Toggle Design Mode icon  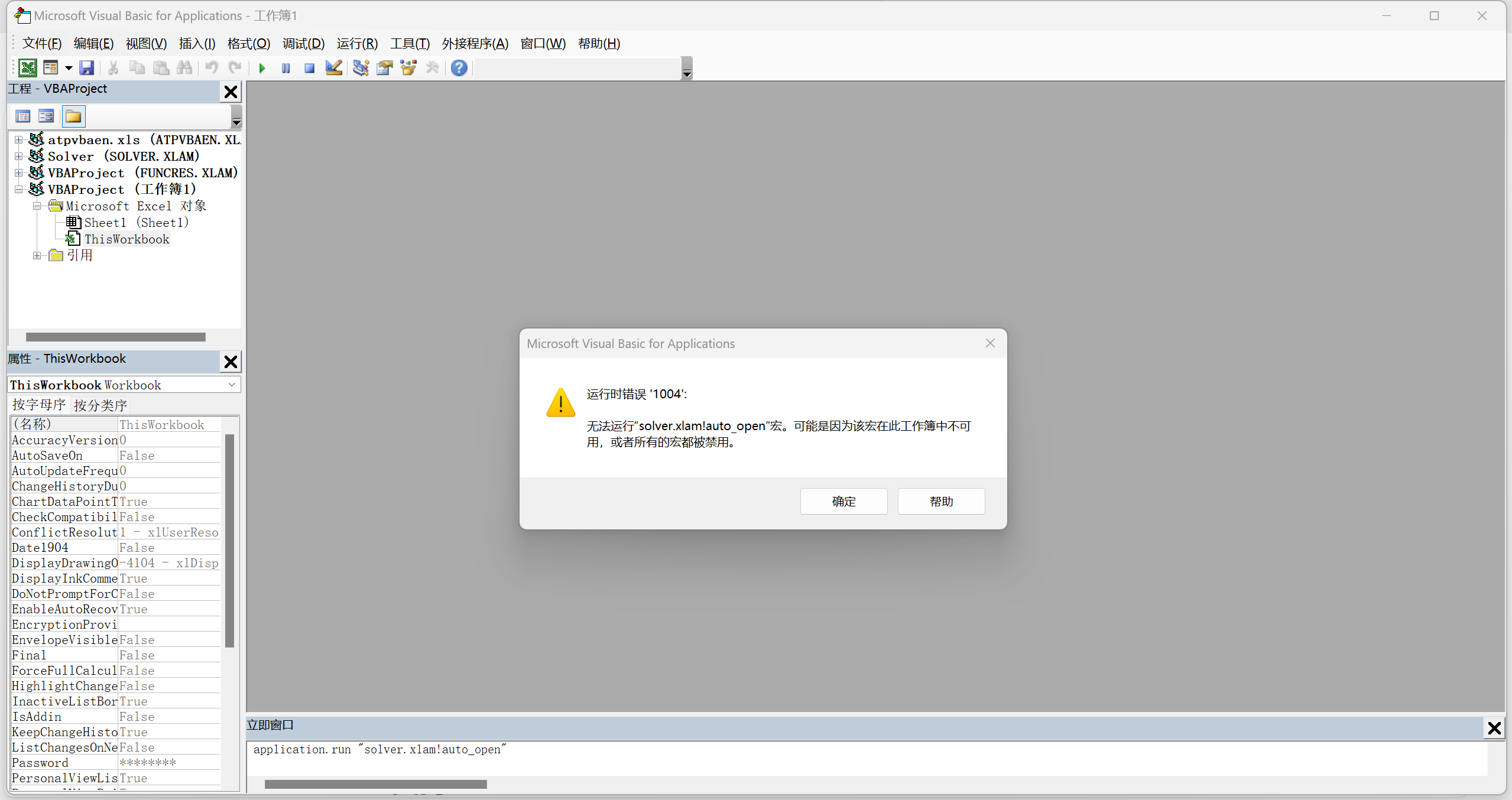click(334, 68)
